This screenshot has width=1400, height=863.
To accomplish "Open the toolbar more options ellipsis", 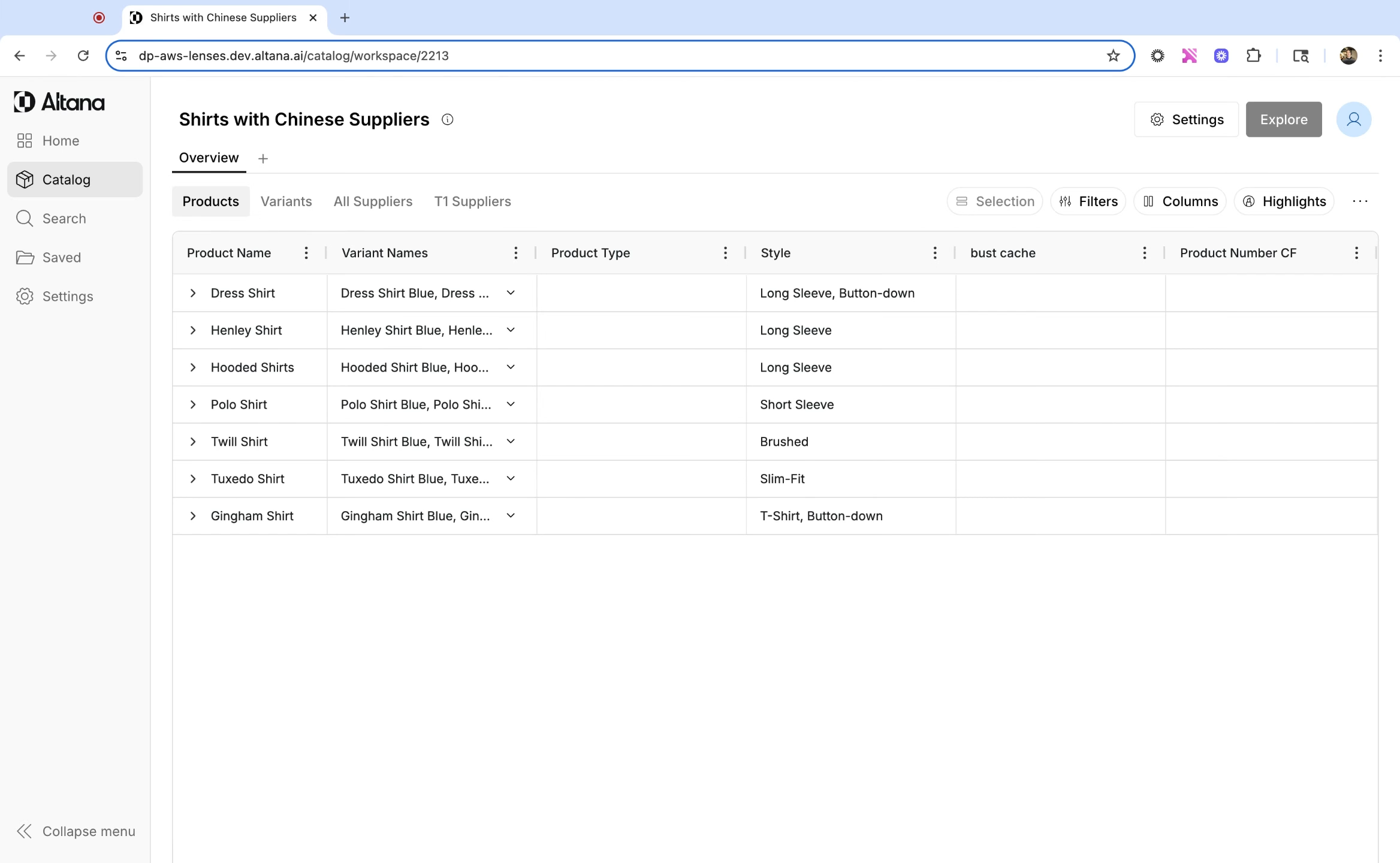I will pyautogui.click(x=1360, y=201).
